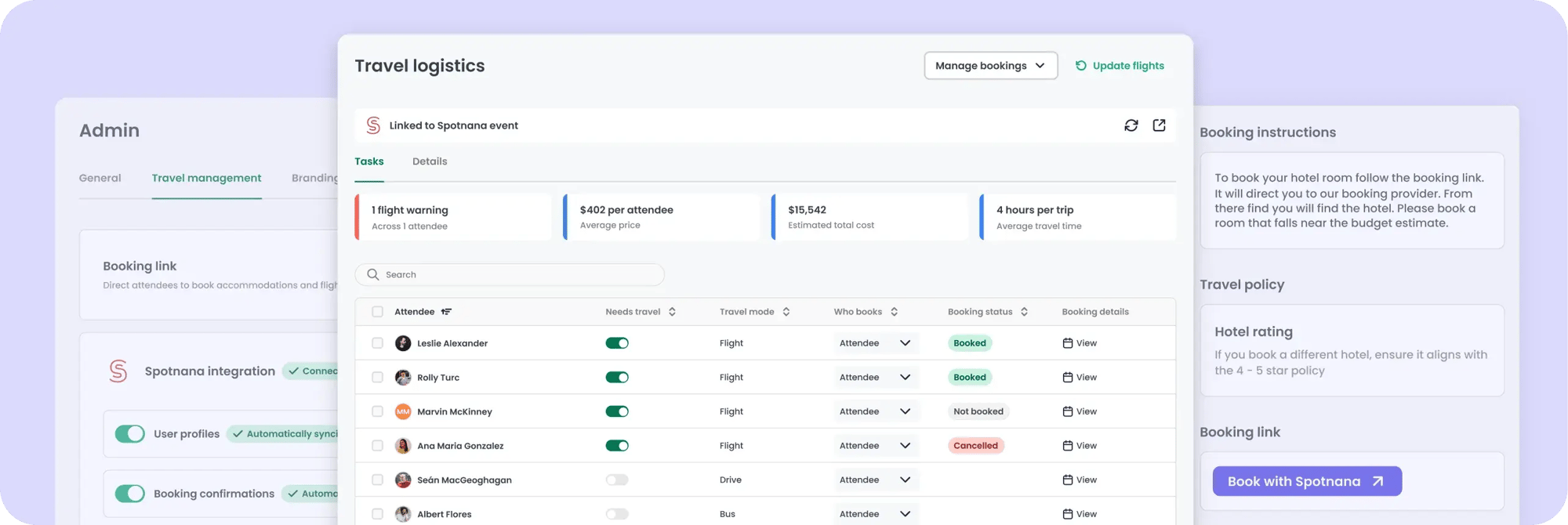This screenshot has height=525, width=1568.
Task: Open General tab in Admin panel
Action: click(100, 178)
